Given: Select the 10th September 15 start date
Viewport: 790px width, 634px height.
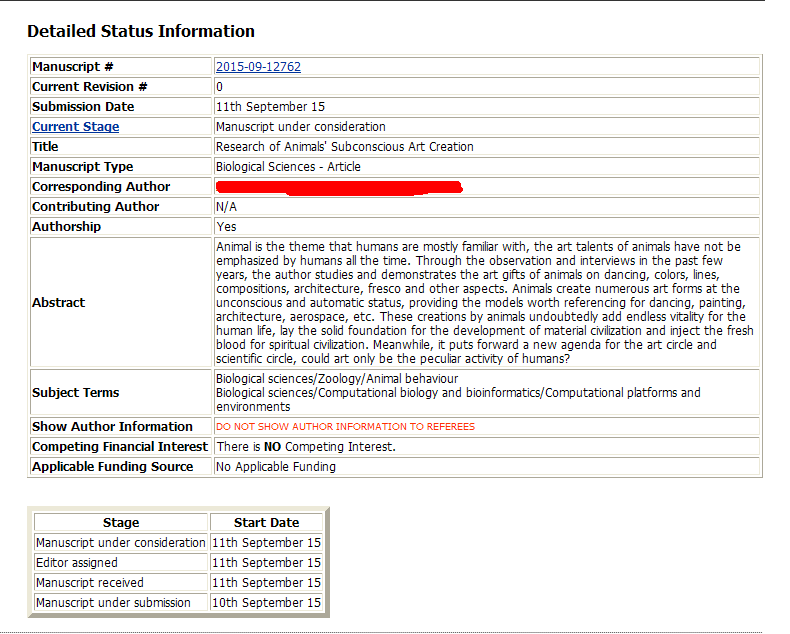Looking at the screenshot, I should 267,603.
